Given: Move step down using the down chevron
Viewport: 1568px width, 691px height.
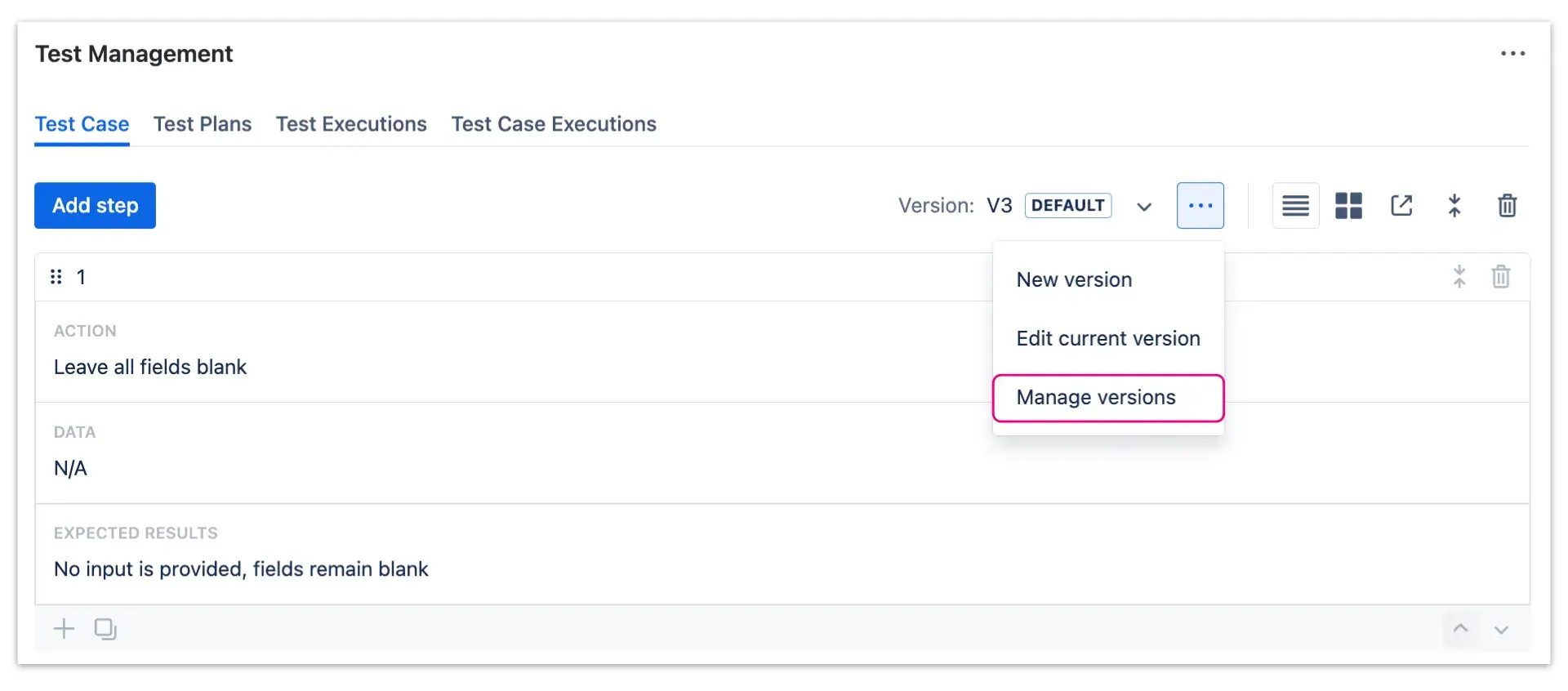Looking at the screenshot, I should pos(1501,630).
